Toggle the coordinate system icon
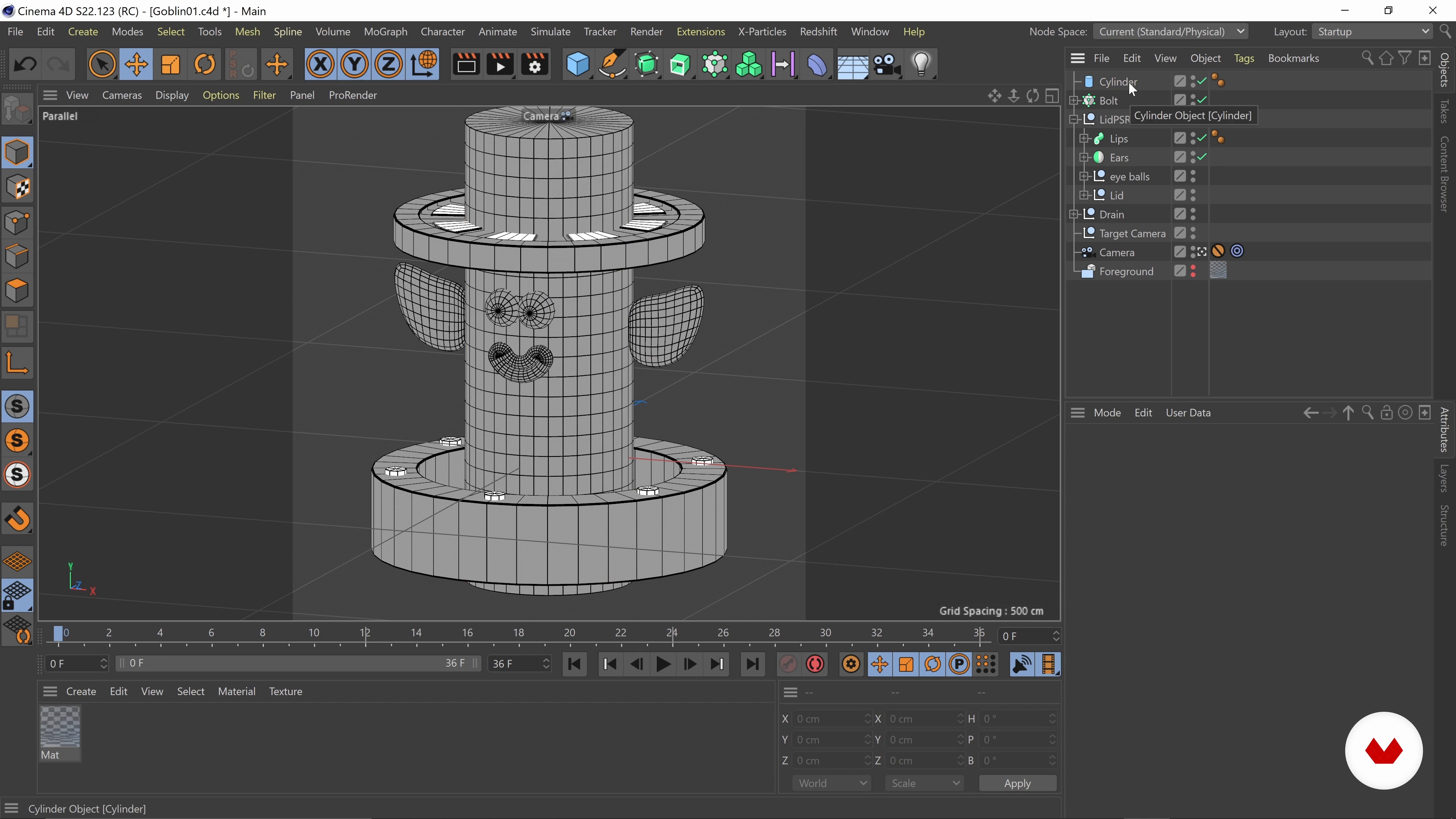Image resolution: width=1456 pixels, height=819 pixels. (x=424, y=64)
